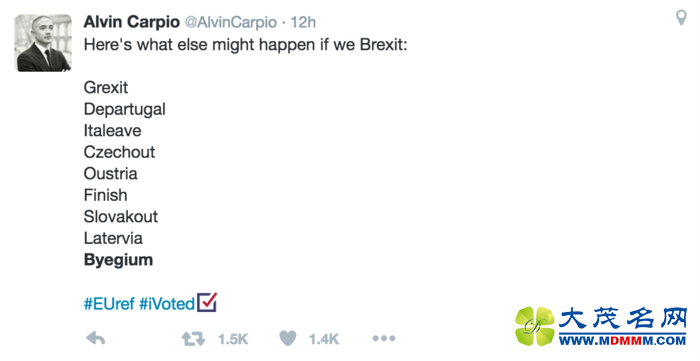Open Alvin Carpio's profile photo
Image resolution: width=700 pixels, height=361 pixels.
(43, 43)
